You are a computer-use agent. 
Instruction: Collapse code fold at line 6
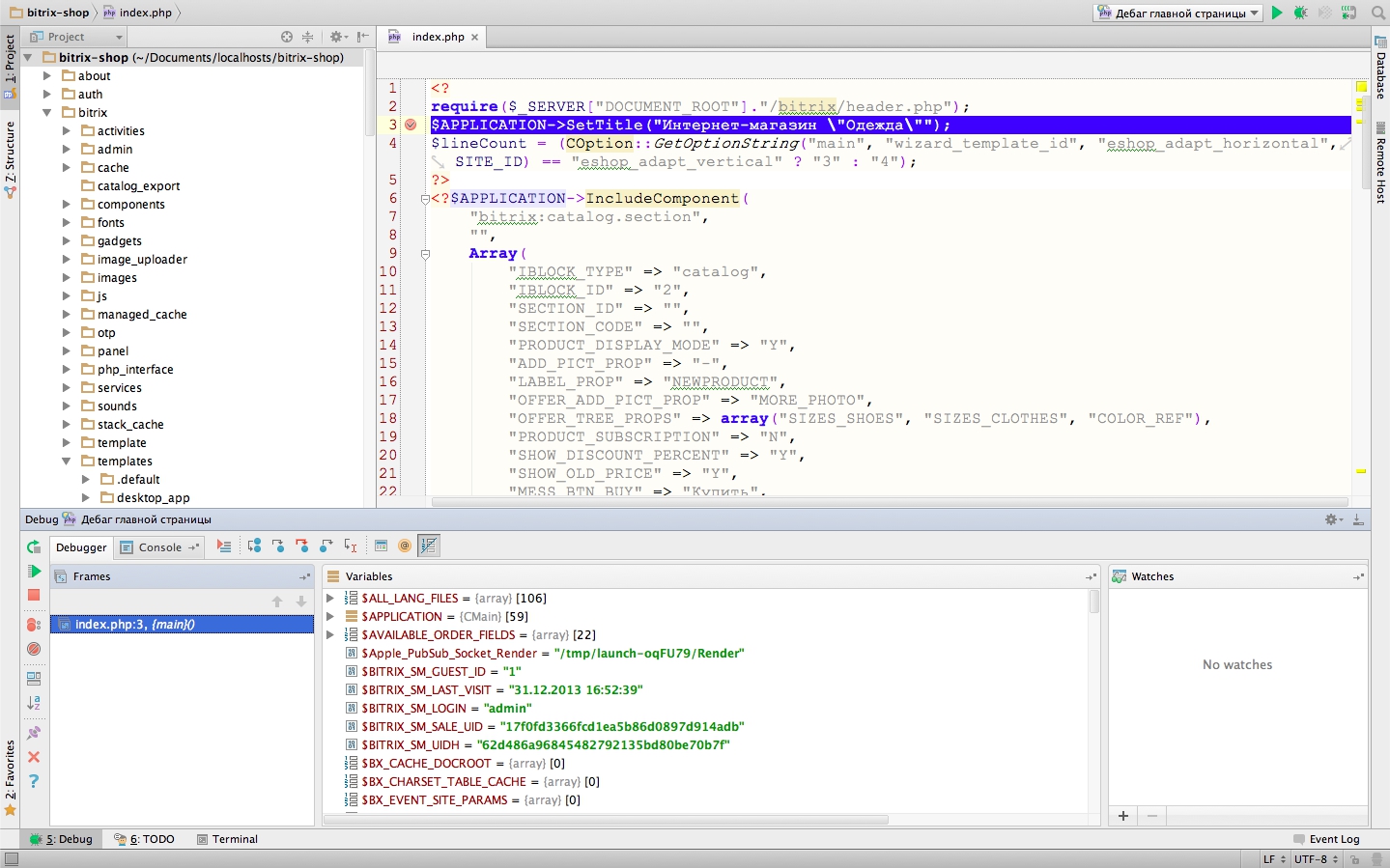click(x=425, y=199)
